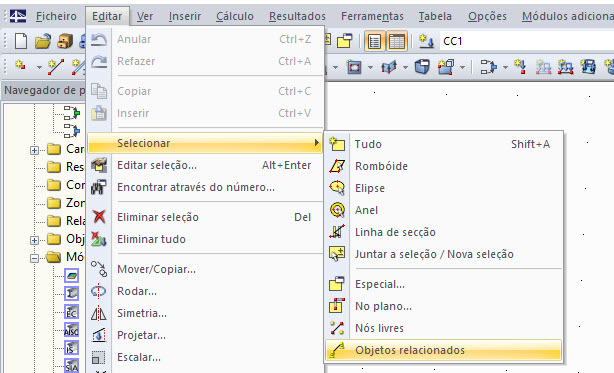Open Escalar... dialog
Screen dimensions: 614x373
click(205, 357)
